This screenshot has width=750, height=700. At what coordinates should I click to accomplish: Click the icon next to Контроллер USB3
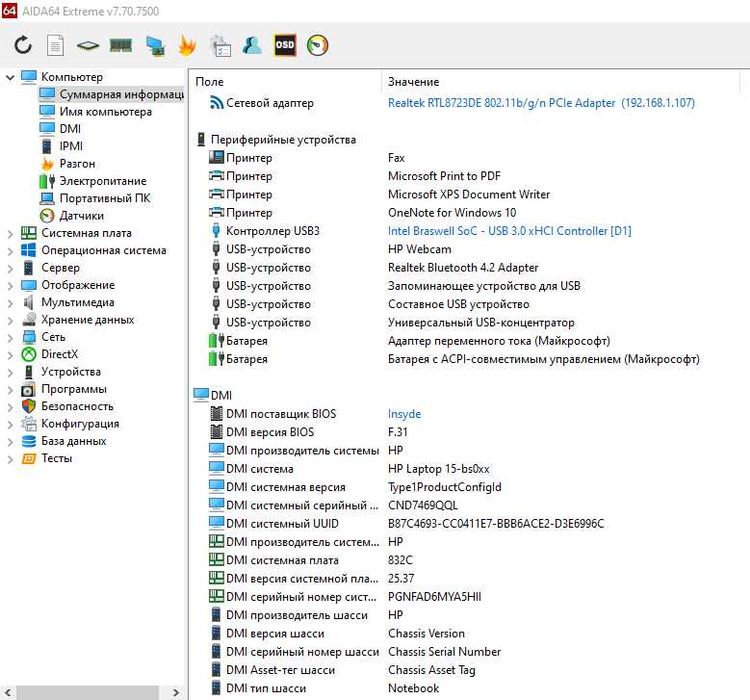216,231
